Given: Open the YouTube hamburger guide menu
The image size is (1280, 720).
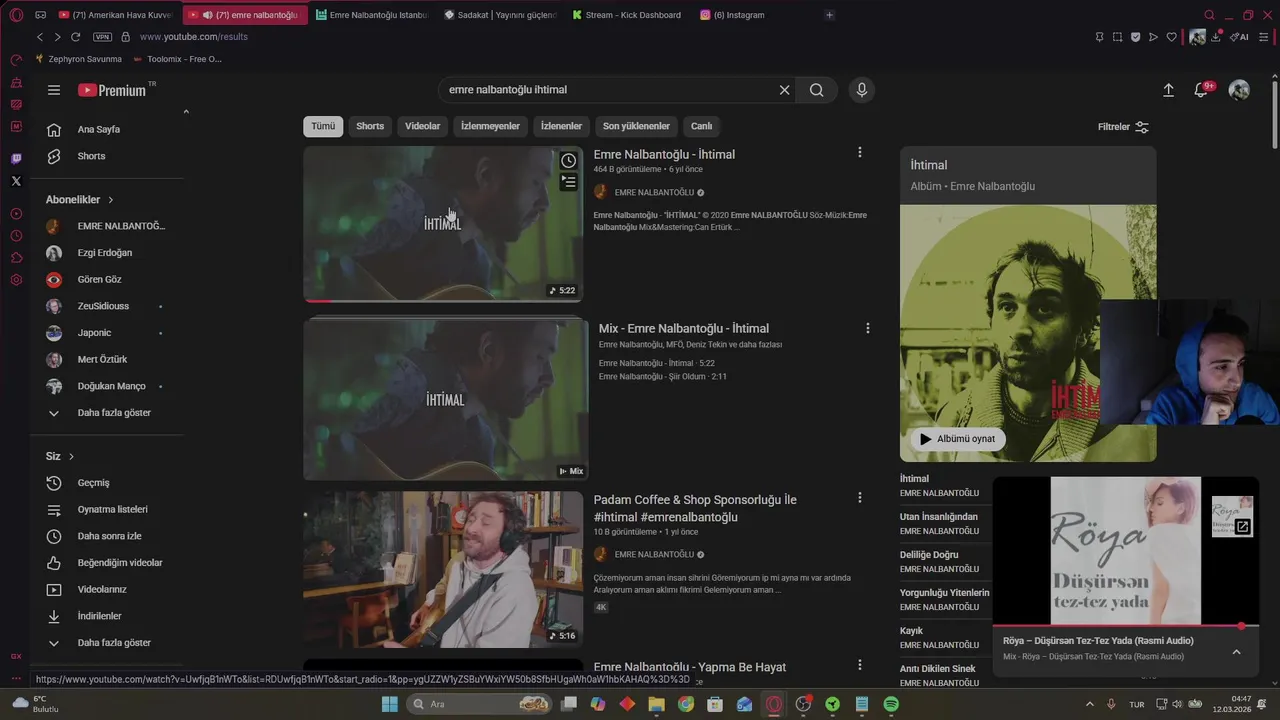Looking at the screenshot, I should coord(54,90).
